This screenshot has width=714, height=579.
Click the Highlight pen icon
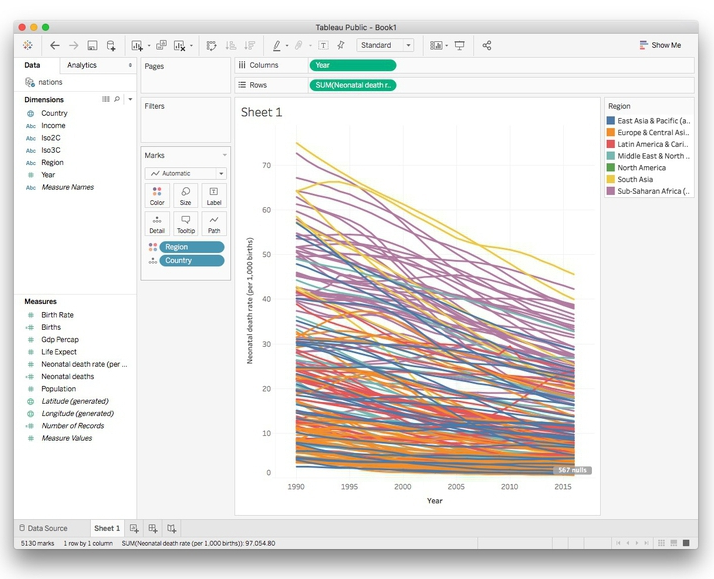(276, 45)
